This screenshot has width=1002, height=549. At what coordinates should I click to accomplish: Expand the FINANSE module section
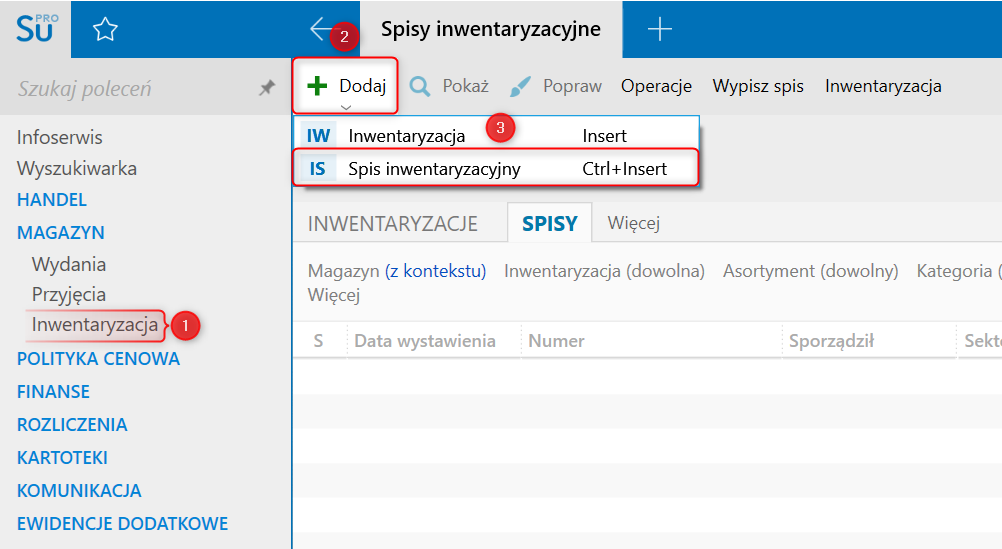[53, 391]
